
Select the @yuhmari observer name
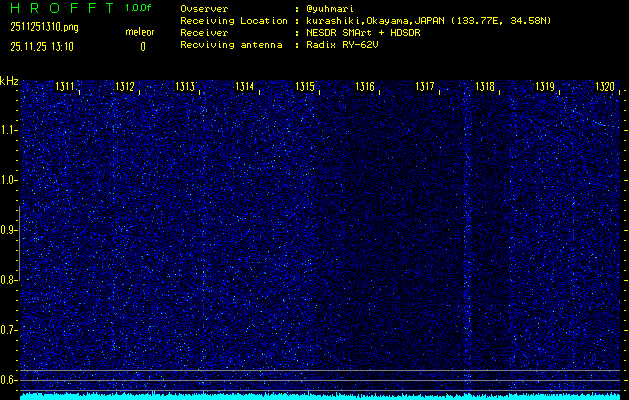click(x=330, y=9)
